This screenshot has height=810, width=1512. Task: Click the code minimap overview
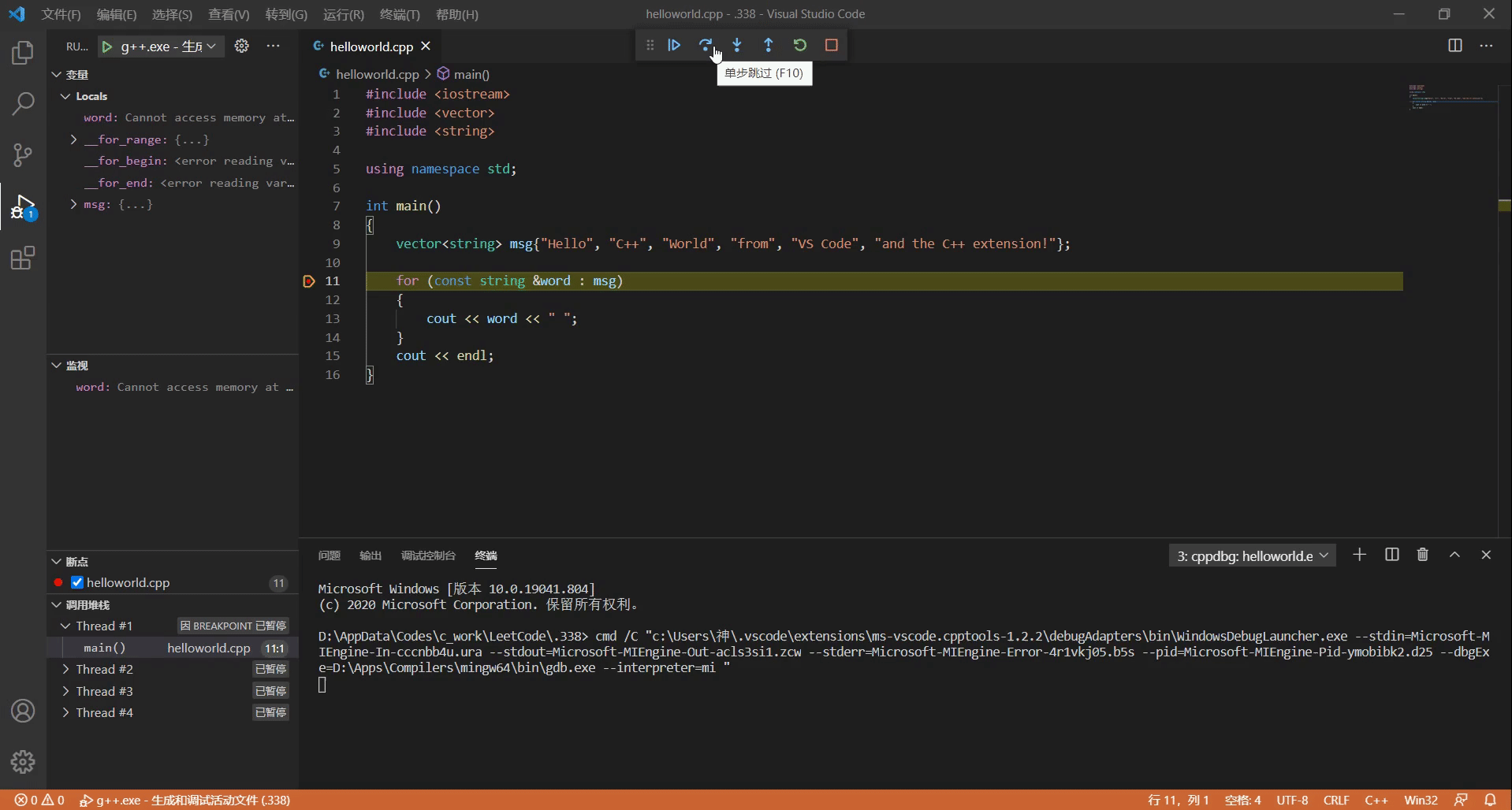tap(1452, 98)
